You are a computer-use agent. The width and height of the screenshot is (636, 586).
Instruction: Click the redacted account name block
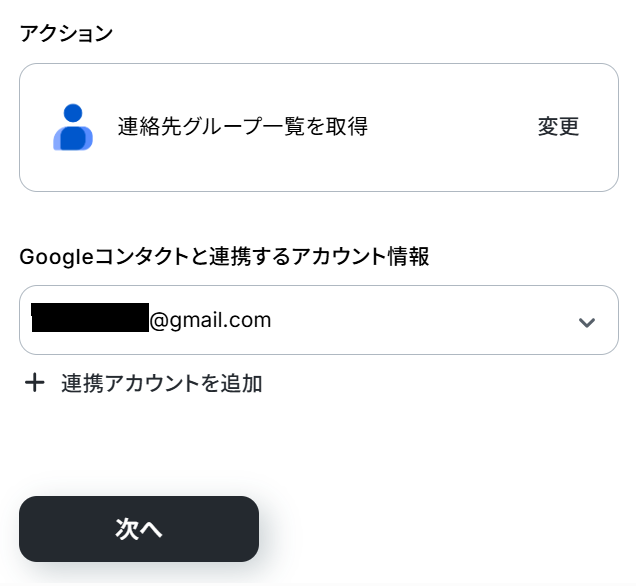pyautogui.click(x=90, y=318)
